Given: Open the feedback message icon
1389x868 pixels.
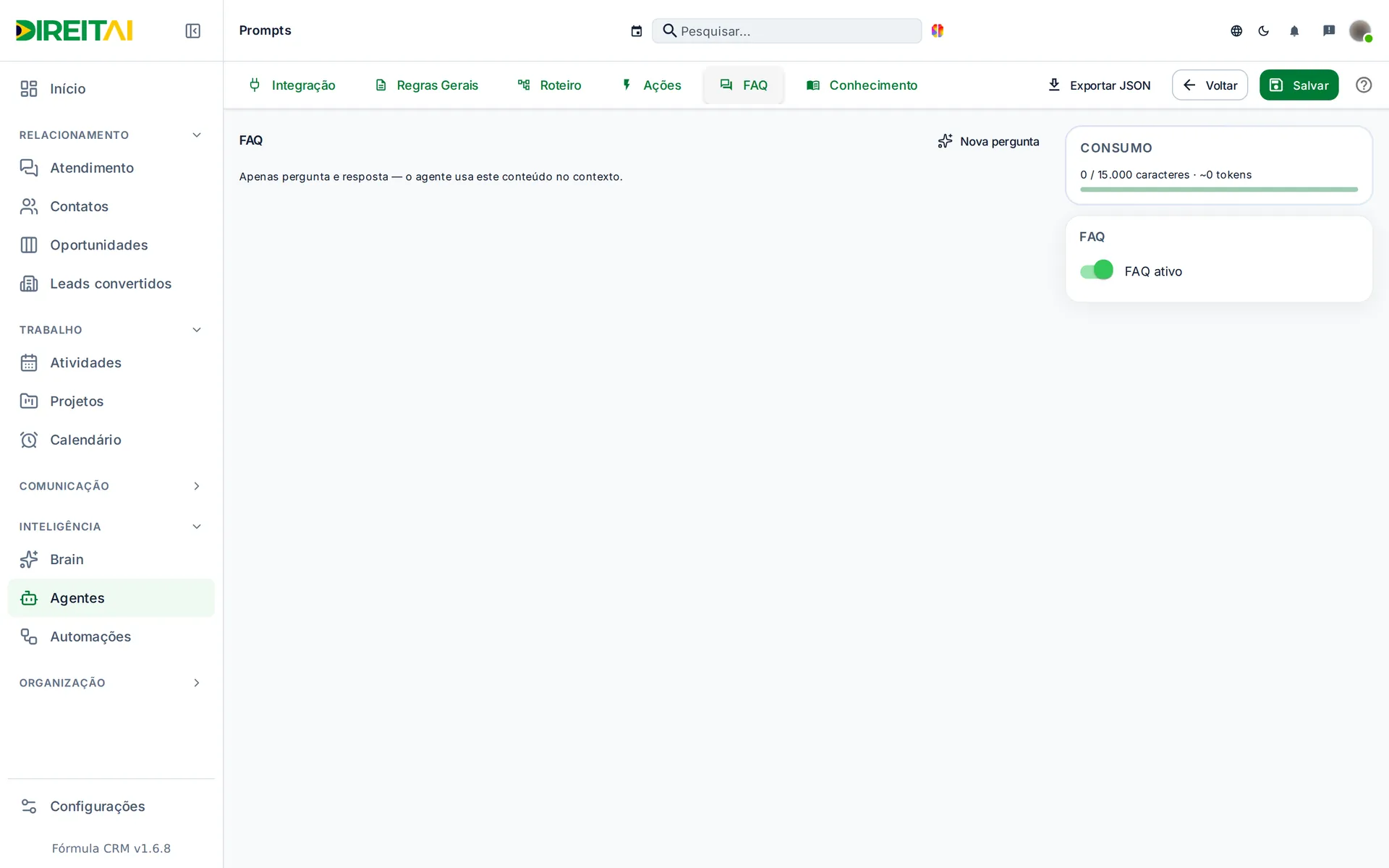Looking at the screenshot, I should (1329, 30).
